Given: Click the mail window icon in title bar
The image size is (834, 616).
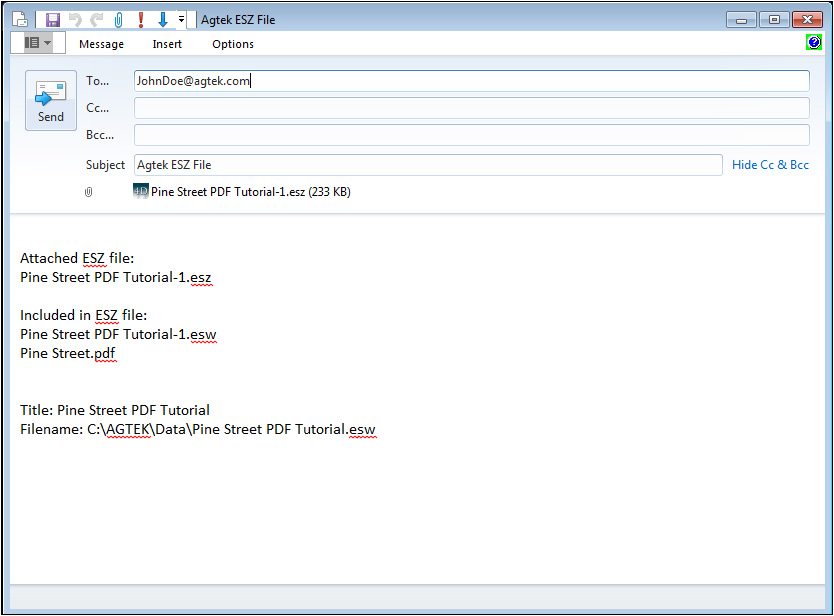Looking at the screenshot, I should pos(20,20).
